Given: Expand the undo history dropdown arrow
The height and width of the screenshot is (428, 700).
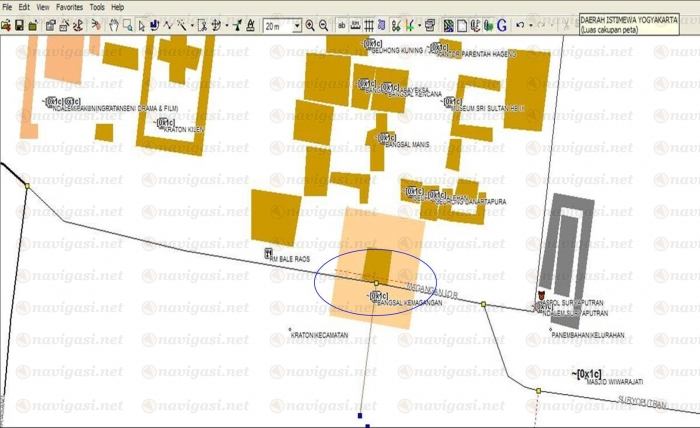Looking at the screenshot, I should coord(529,25).
